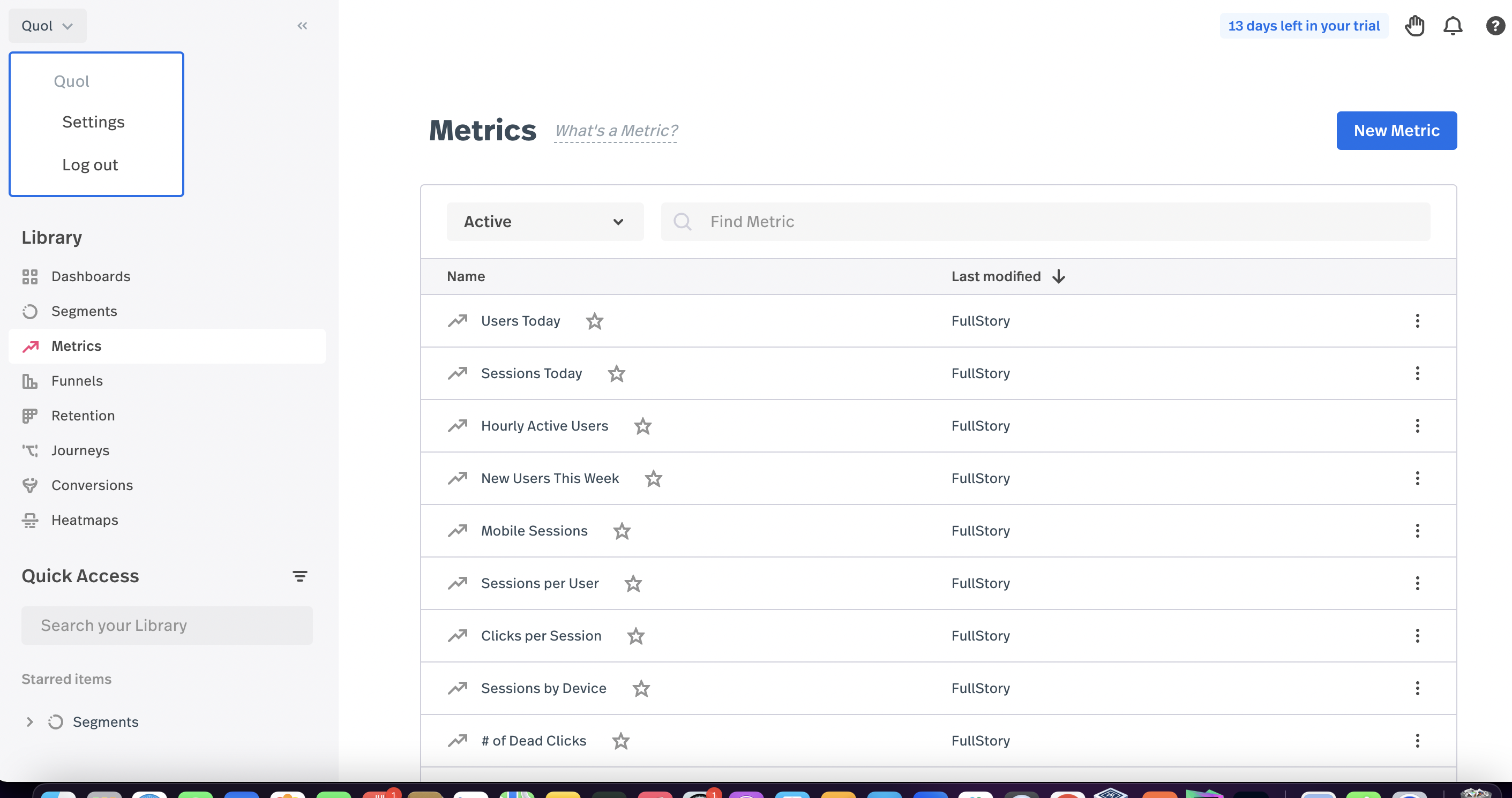
Task: Click the New Metric button
Action: pyautogui.click(x=1396, y=130)
